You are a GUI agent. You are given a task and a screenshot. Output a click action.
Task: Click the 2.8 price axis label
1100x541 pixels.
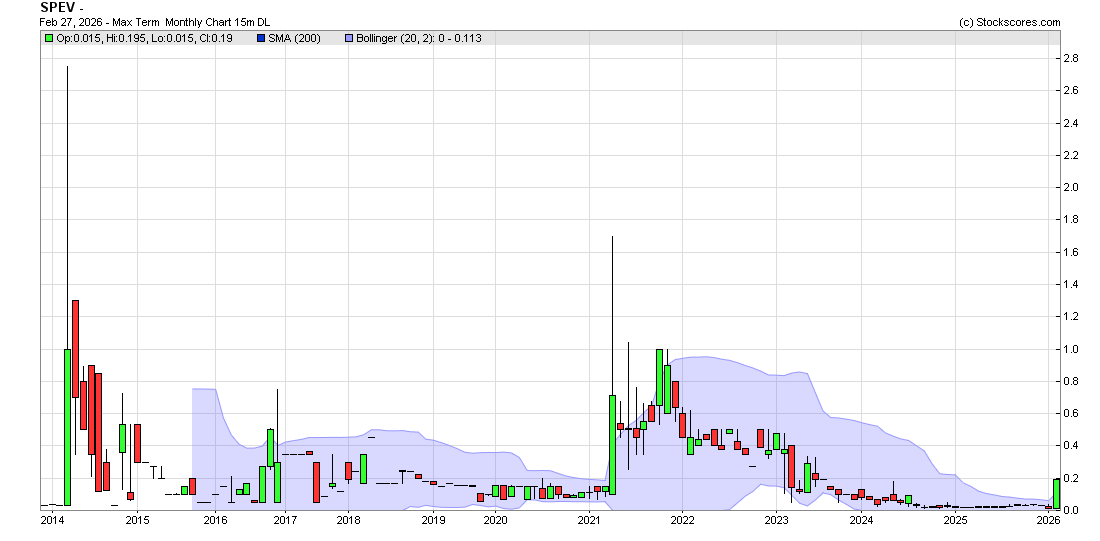(x=1071, y=58)
